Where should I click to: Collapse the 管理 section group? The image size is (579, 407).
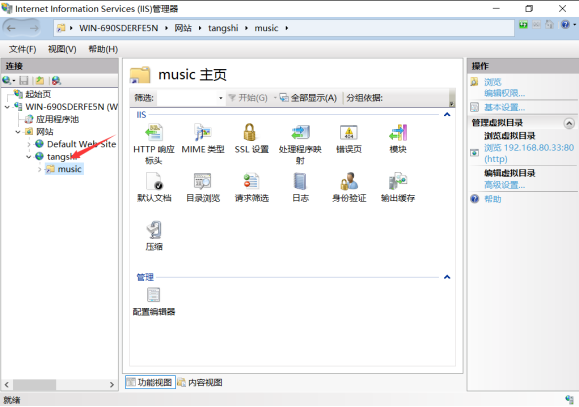click(447, 277)
